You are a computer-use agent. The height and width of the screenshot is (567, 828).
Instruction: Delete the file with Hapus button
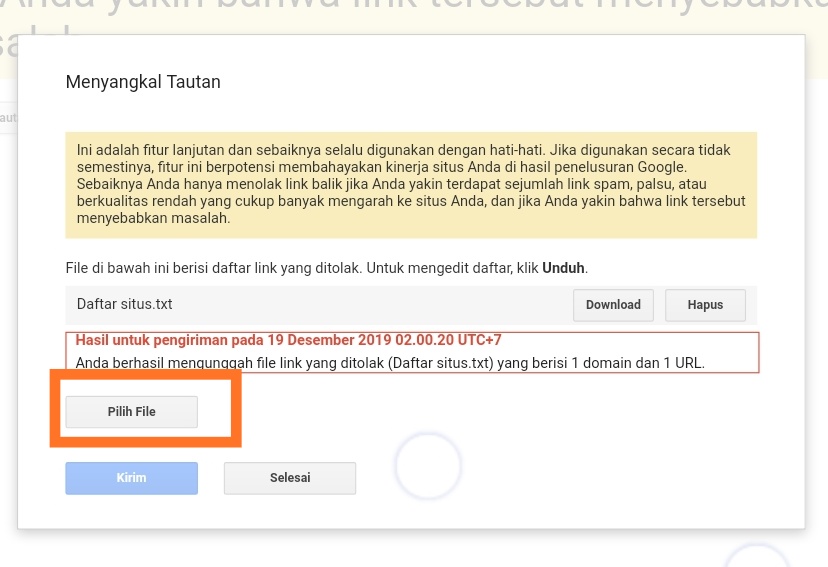tap(705, 305)
